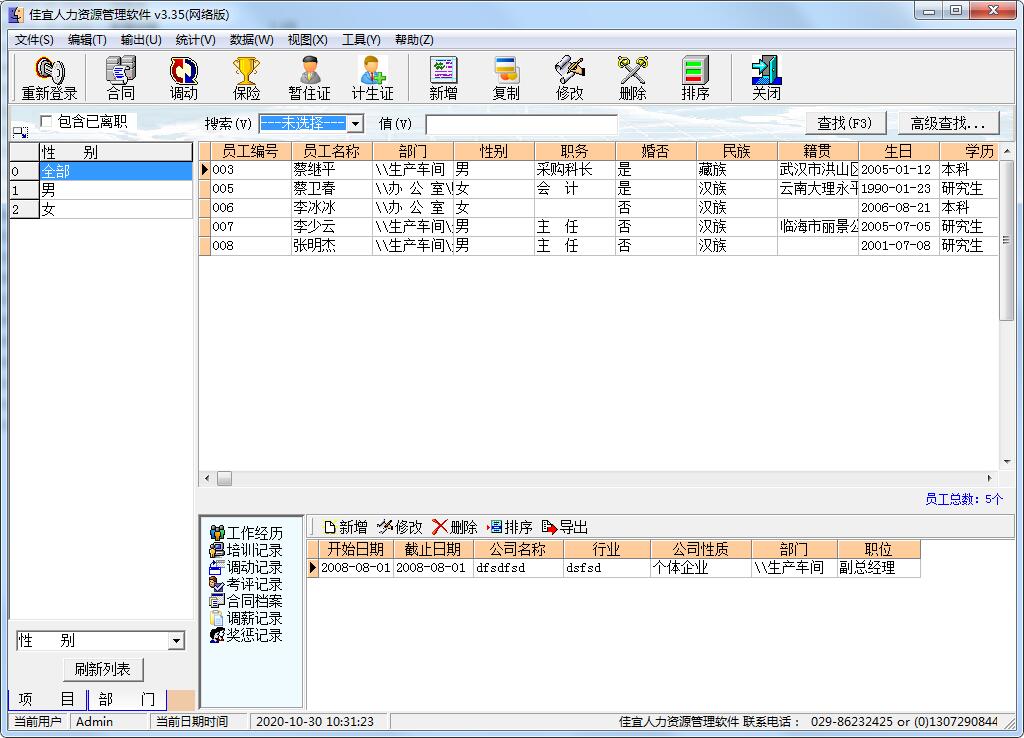The height and width of the screenshot is (738, 1024).
Task: Open 考评记录 evaluation records
Action: (x=246, y=584)
